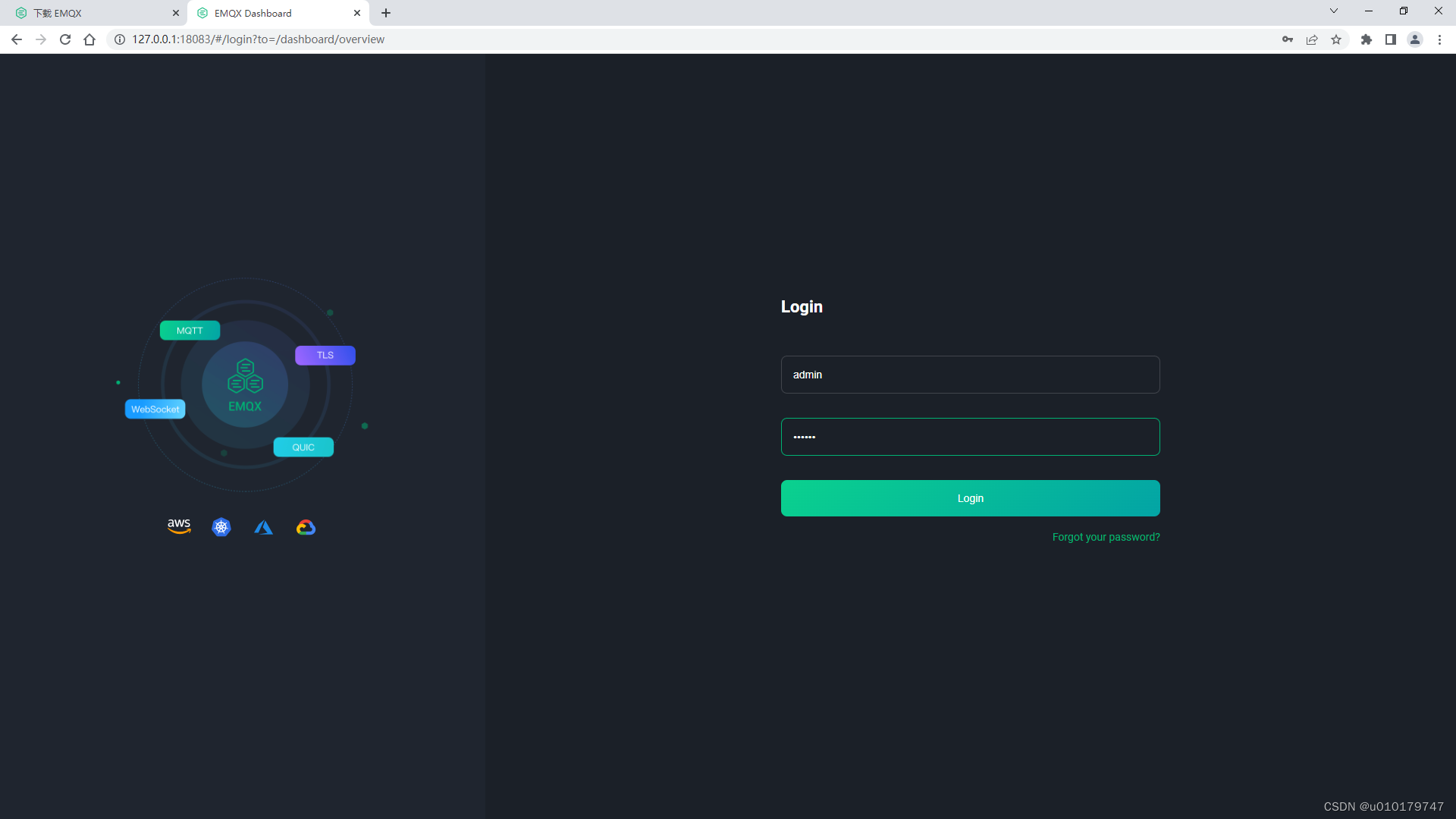The image size is (1456, 819).
Task: Open the Chrome three-dot menu
Action: 1439,39
